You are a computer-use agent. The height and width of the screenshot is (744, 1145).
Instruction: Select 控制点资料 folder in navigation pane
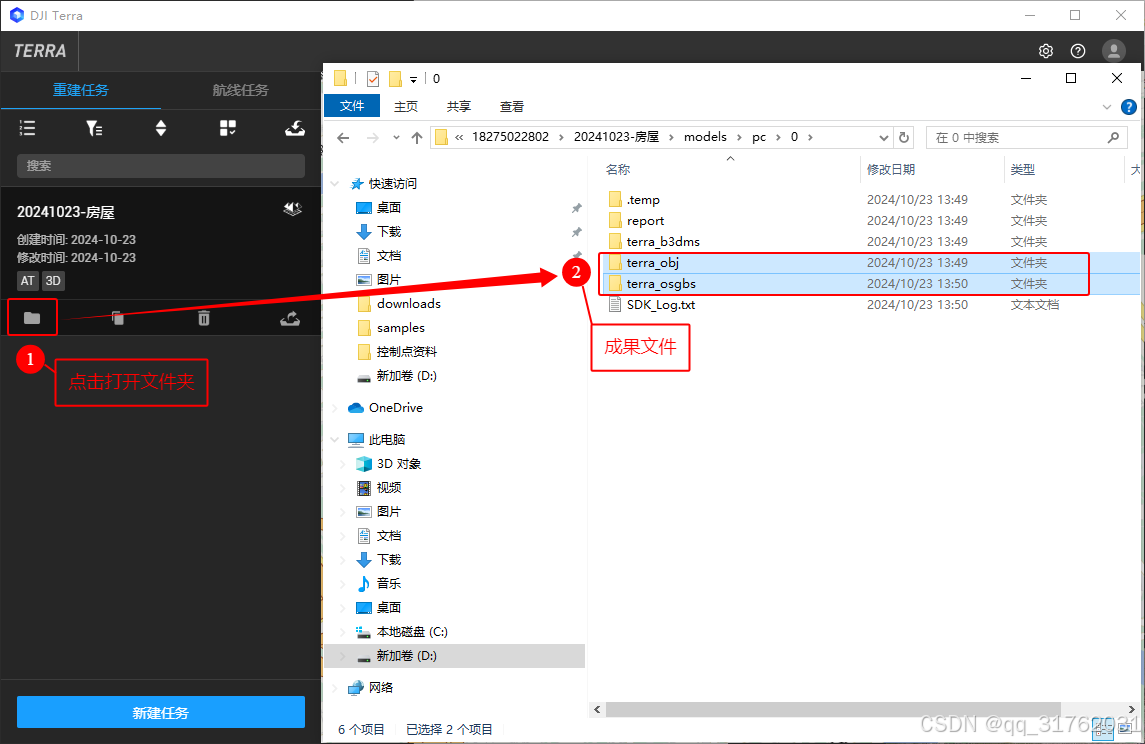pos(407,351)
